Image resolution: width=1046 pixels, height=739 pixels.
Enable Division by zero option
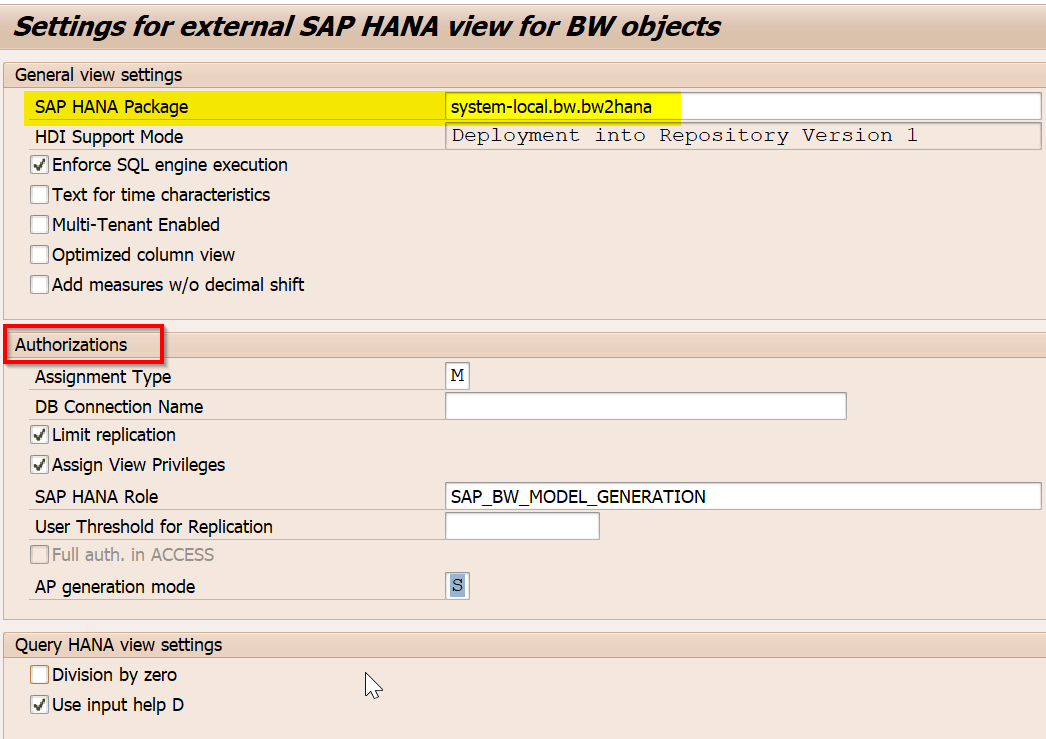(39, 675)
